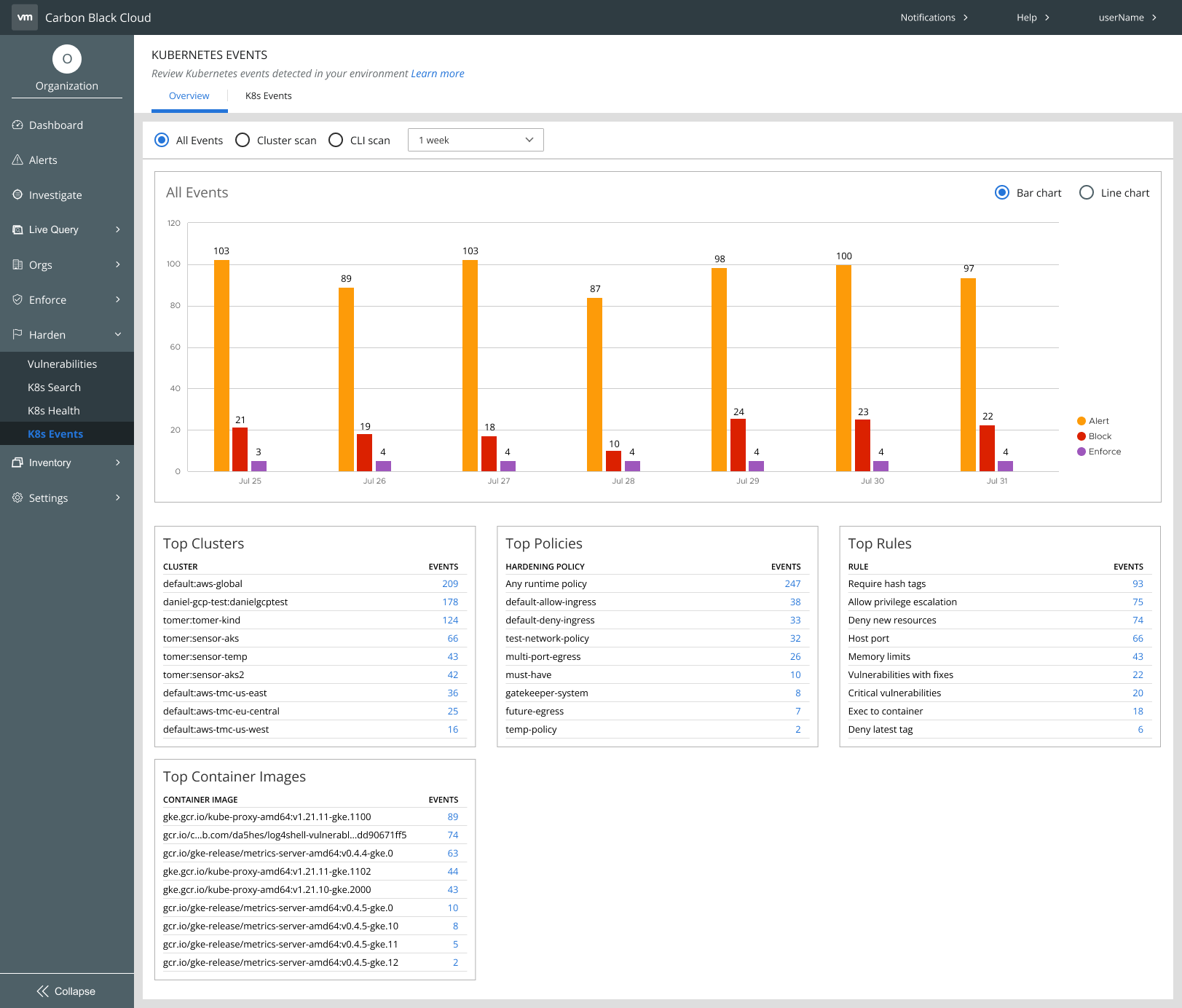Image resolution: width=1182 pixels, height=1008 pixels.
Task: Click the Jul 27 Alert bar
Action: click(x=470, y=366)
